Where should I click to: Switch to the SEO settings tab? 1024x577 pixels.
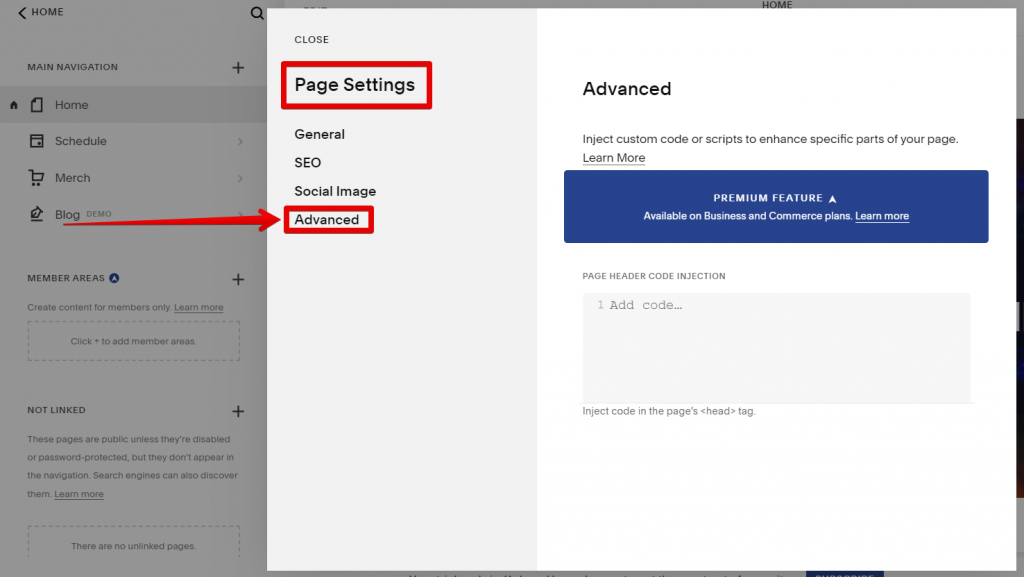pyautogui.click(x=307, y=162)
